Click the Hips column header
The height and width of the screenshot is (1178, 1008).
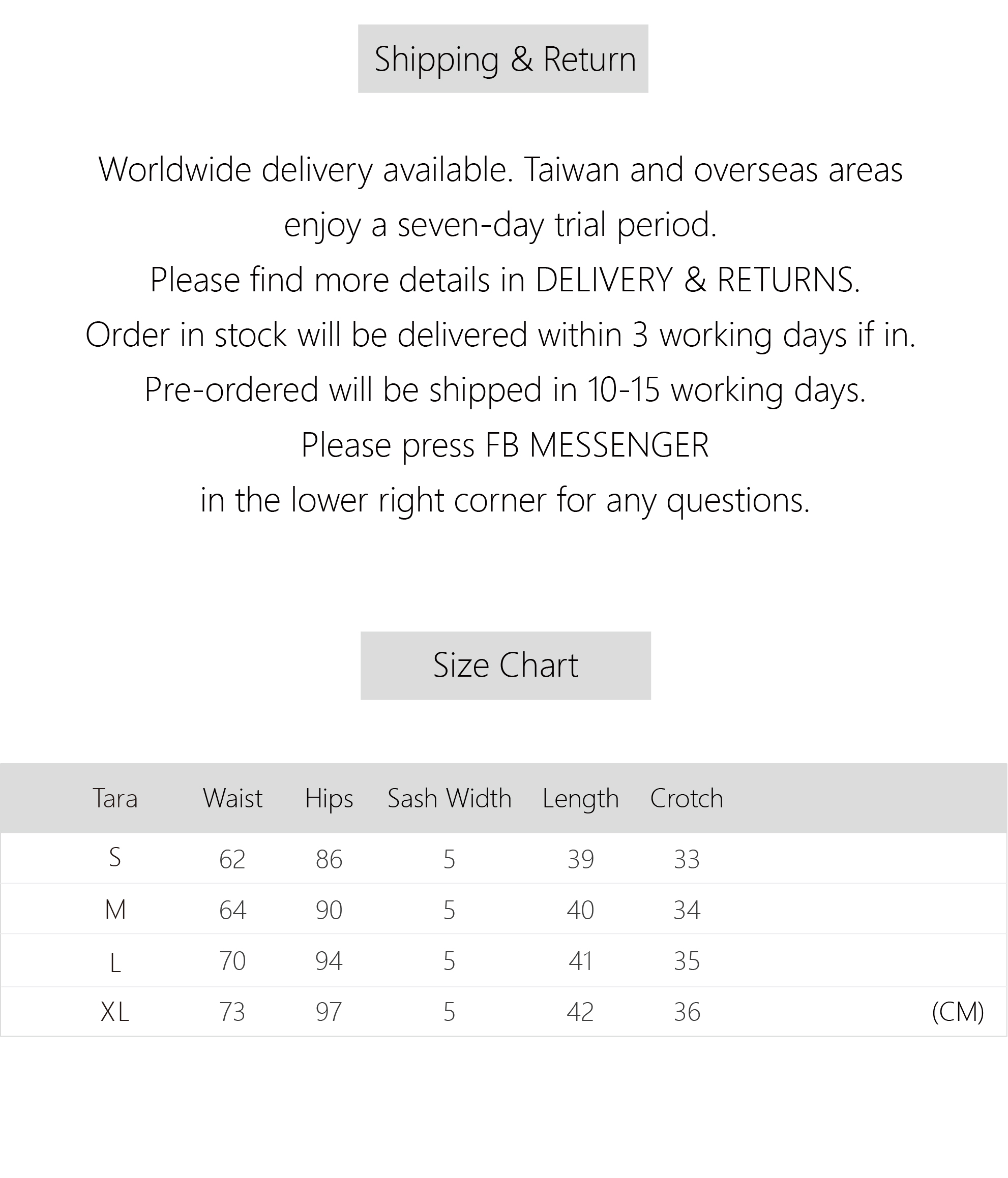pyautogui.click(x=329, y=798)
